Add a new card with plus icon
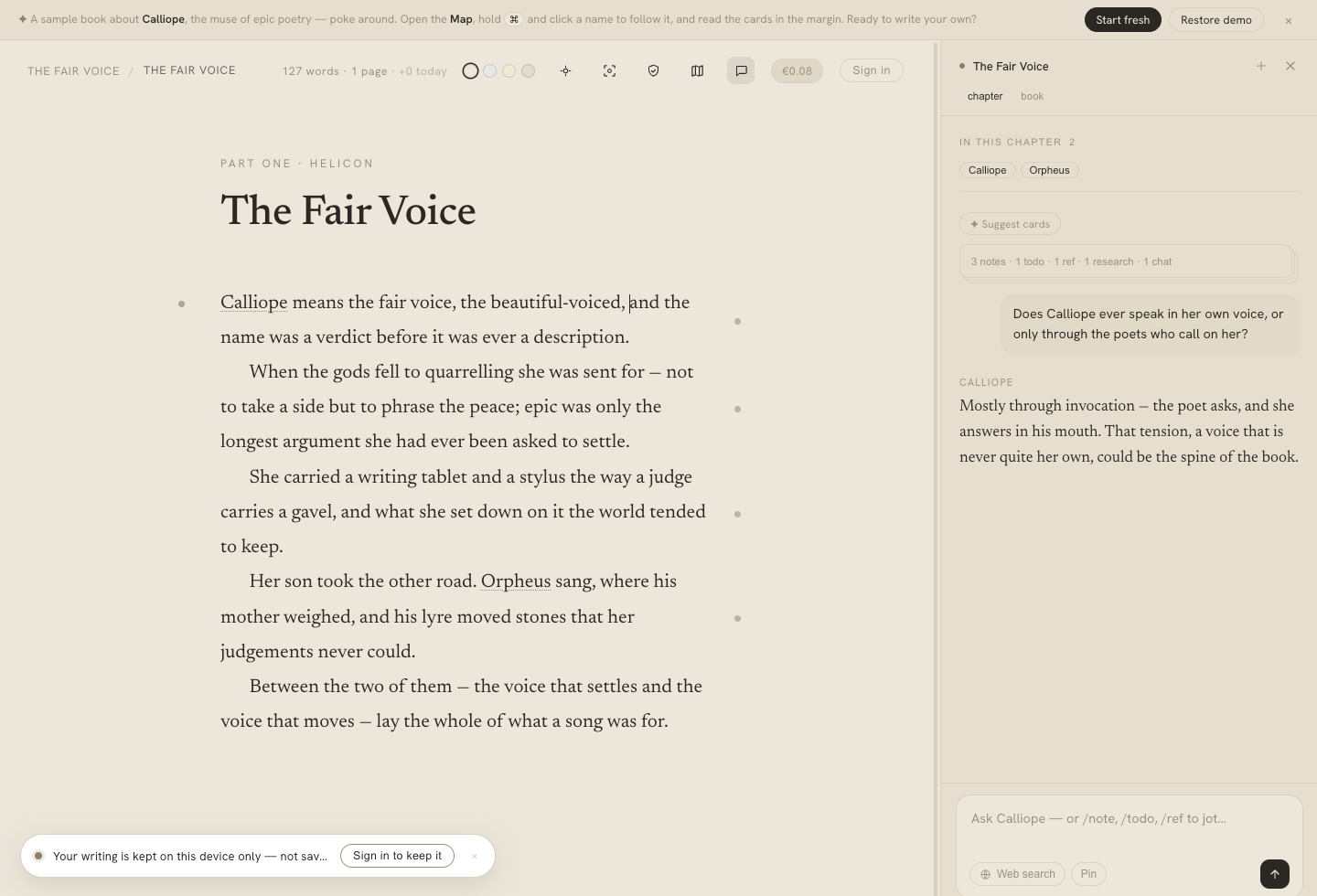This screenshot has width=1317, height=896. [1261, 66]
